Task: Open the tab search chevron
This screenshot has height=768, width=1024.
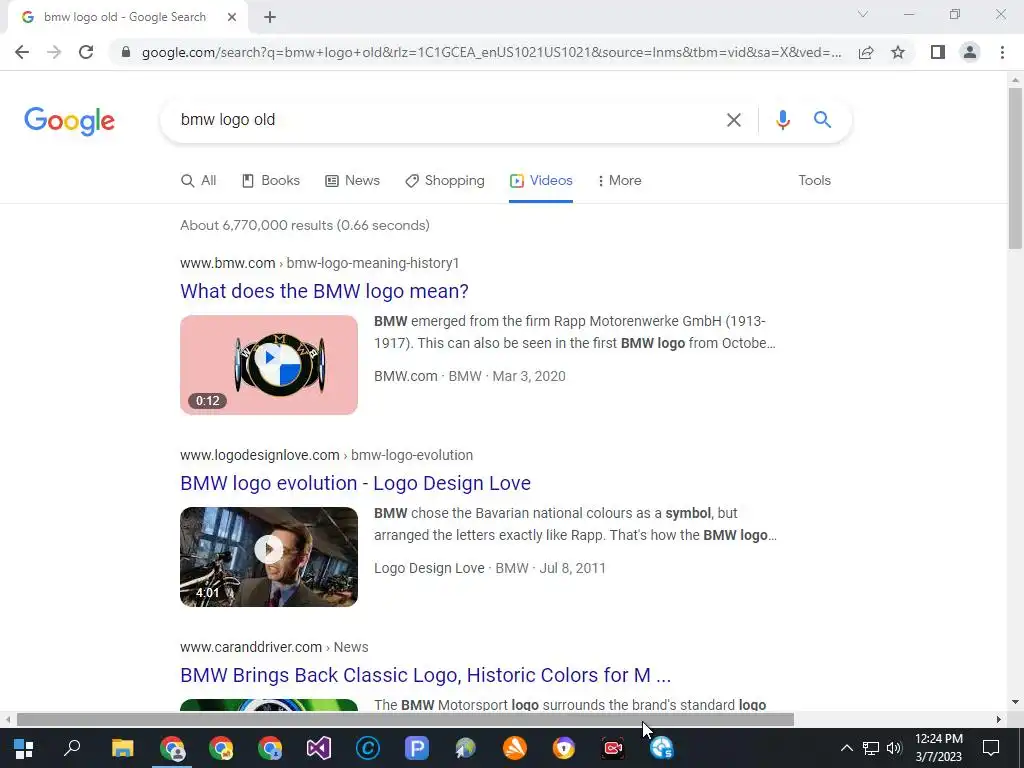Action: click(x=863, y=14)
